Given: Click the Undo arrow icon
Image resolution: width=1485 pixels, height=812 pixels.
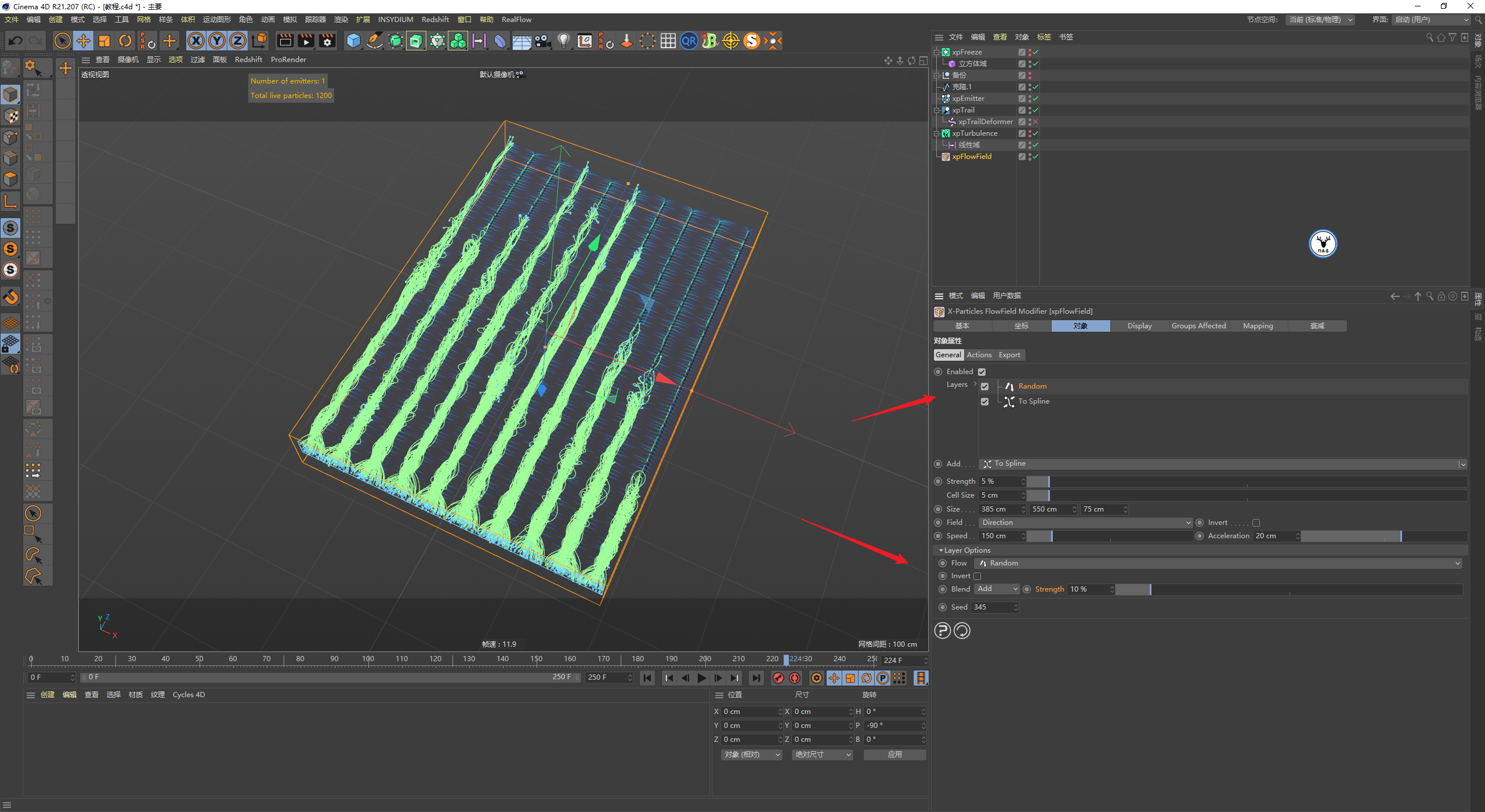Looking at the screenshot, I should click(16, 41).
